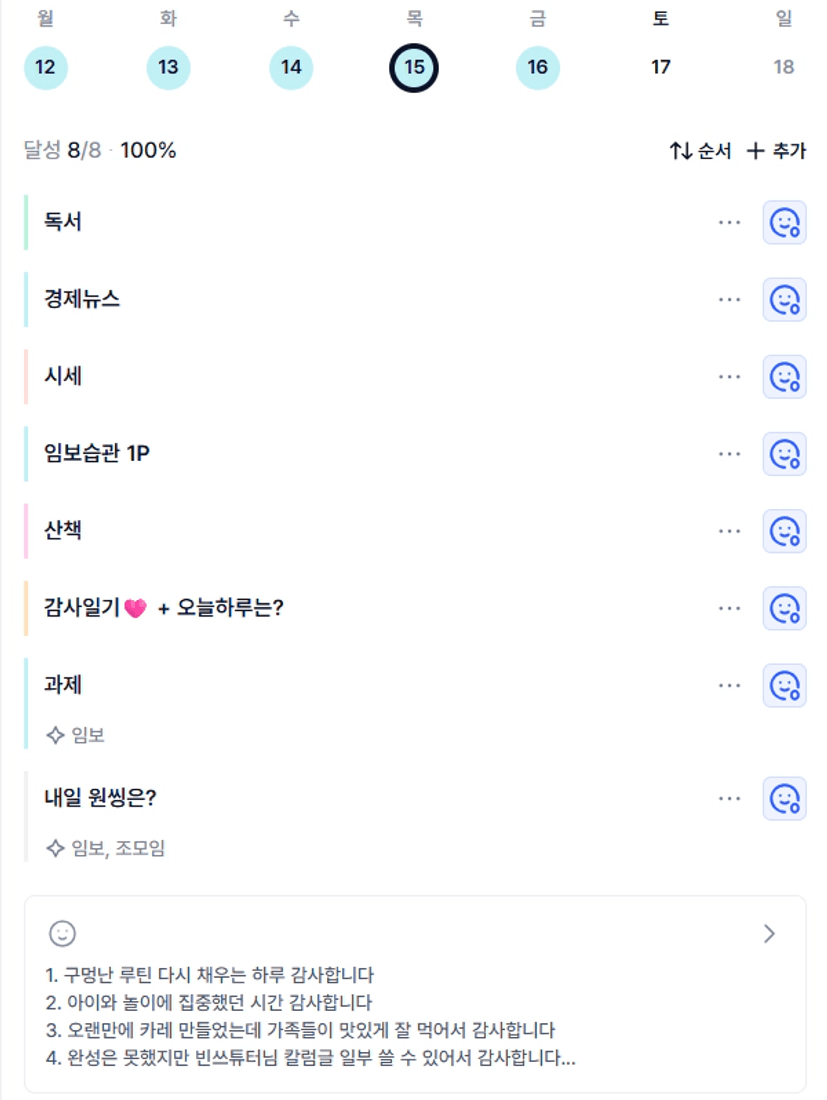Image resolution: width=827 pixels, height=1100 pixels.
Task: Toggle the 시세 habit item
Action: point(63,377)
